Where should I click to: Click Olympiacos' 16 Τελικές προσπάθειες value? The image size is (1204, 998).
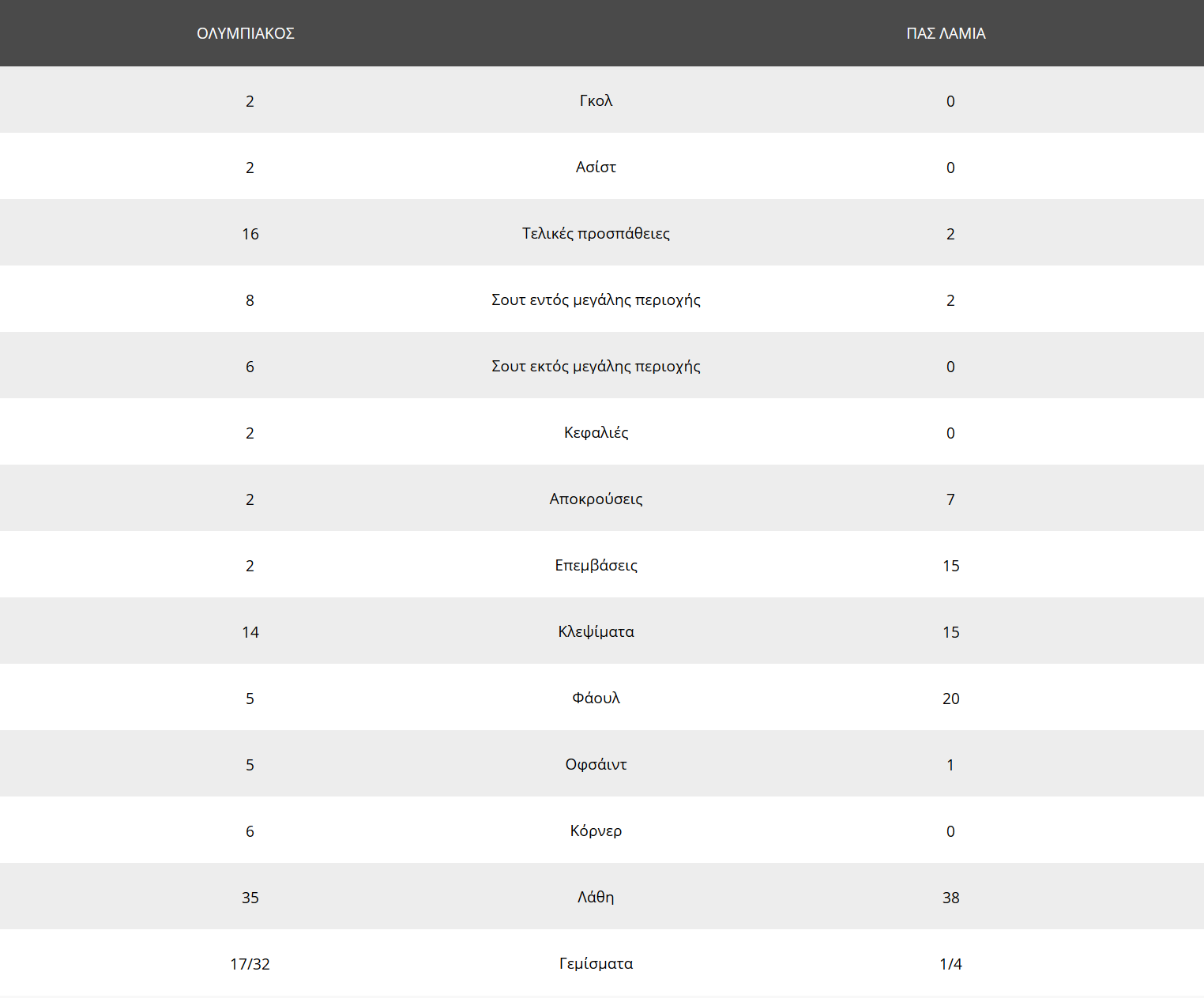250,234
